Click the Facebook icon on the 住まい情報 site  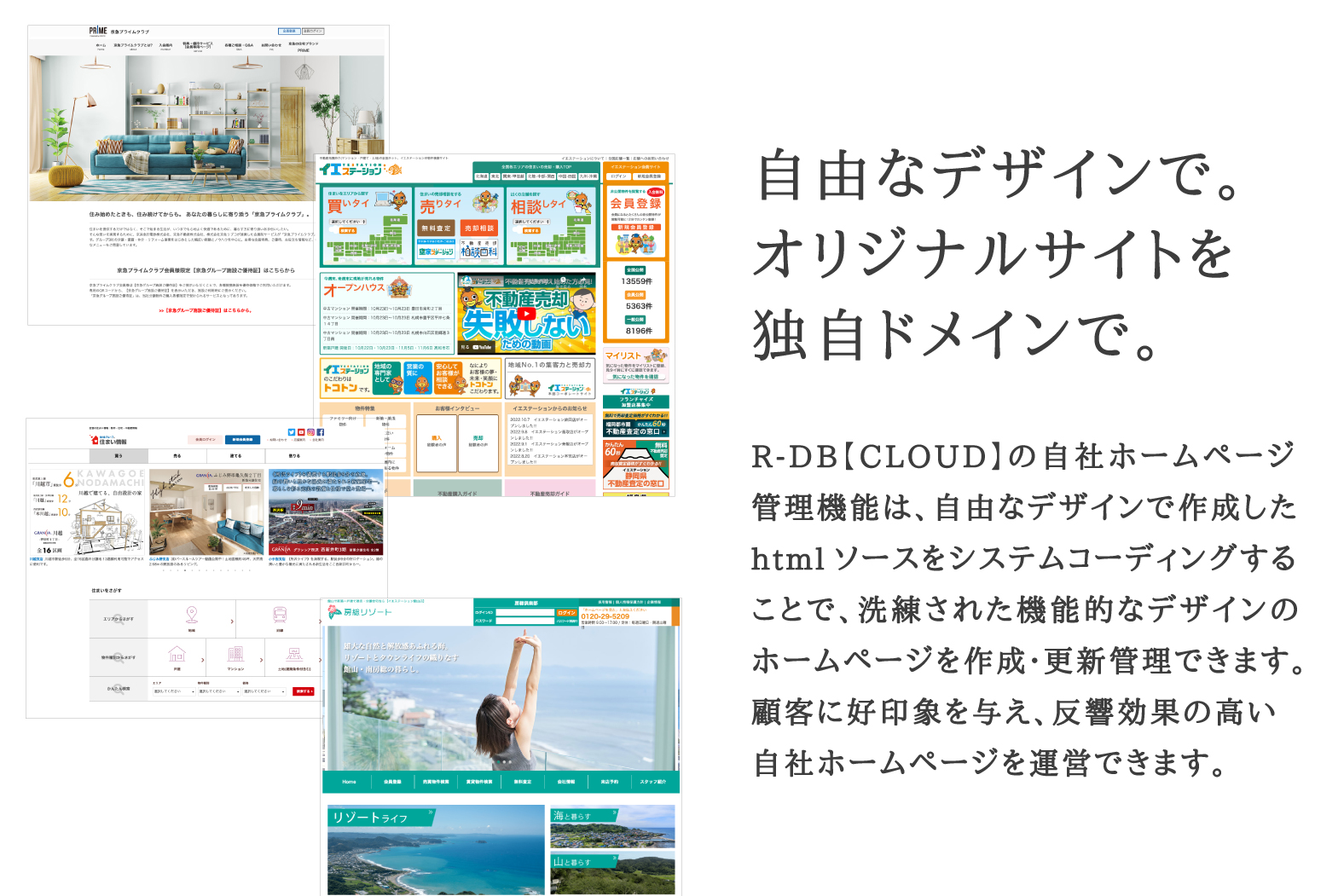[320, 432]
